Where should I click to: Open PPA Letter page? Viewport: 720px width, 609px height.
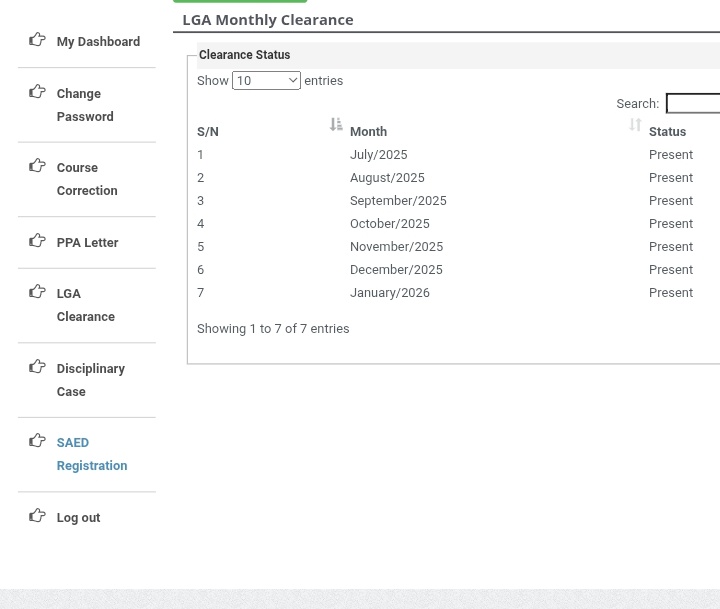tap(87, 242)
